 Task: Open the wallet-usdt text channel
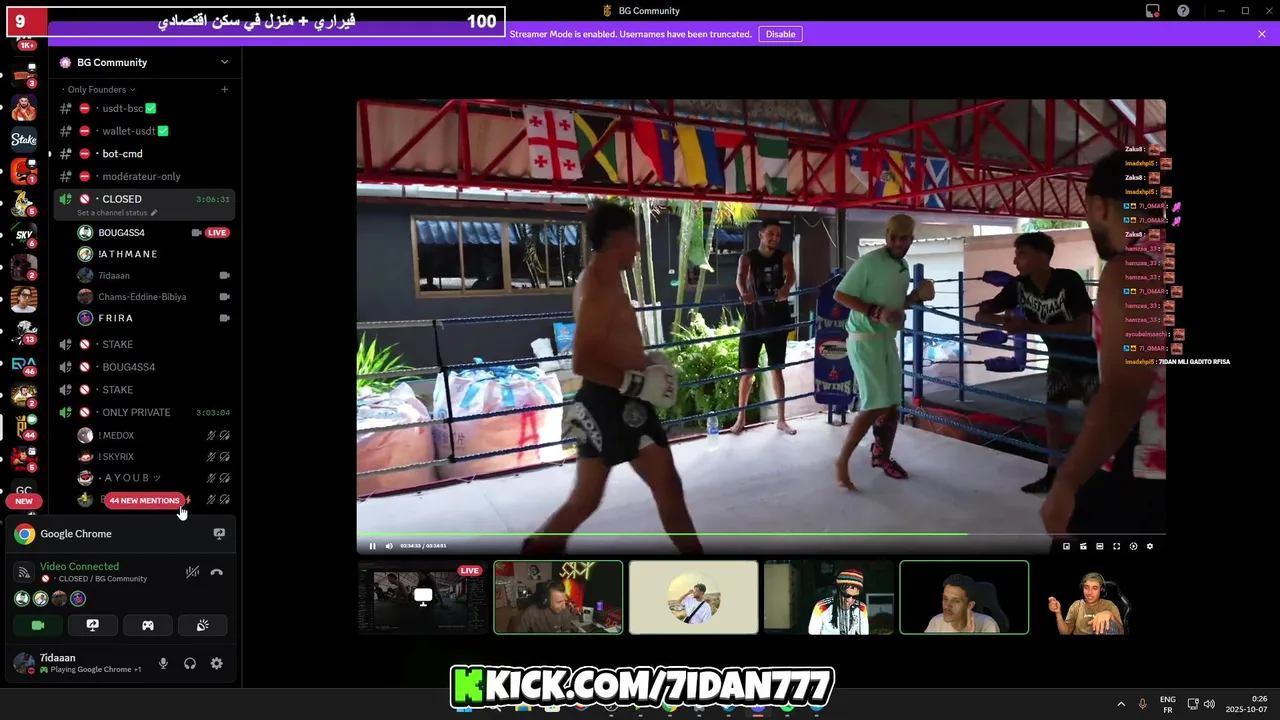pyautogui.click(x=145, y=131)
